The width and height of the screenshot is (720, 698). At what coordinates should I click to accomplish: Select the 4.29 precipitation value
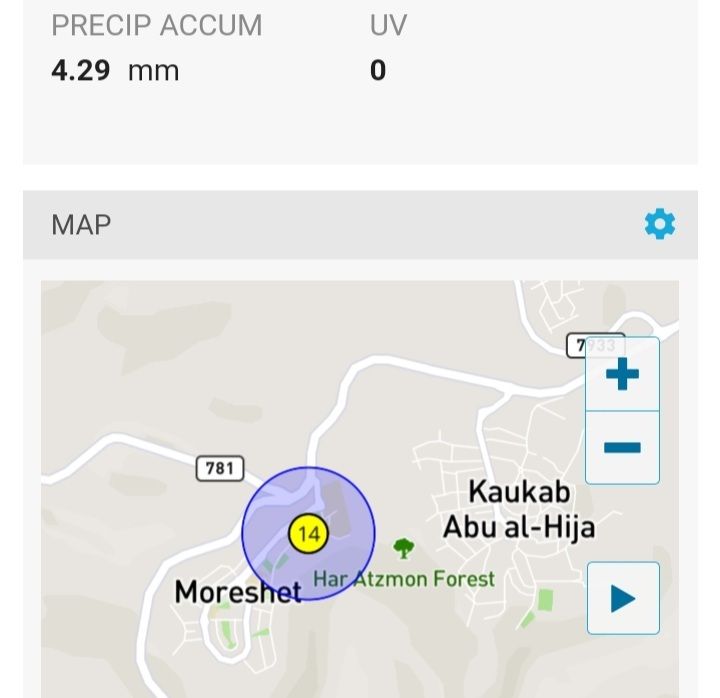[x=81, y=70]
